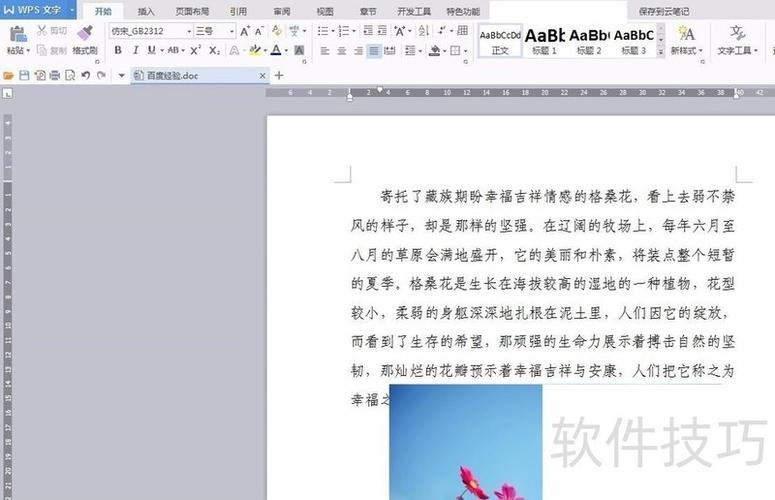Open the 审阅 (Review) tab
This screenshot has height=500, width=775.
click(x=282, y=11)
